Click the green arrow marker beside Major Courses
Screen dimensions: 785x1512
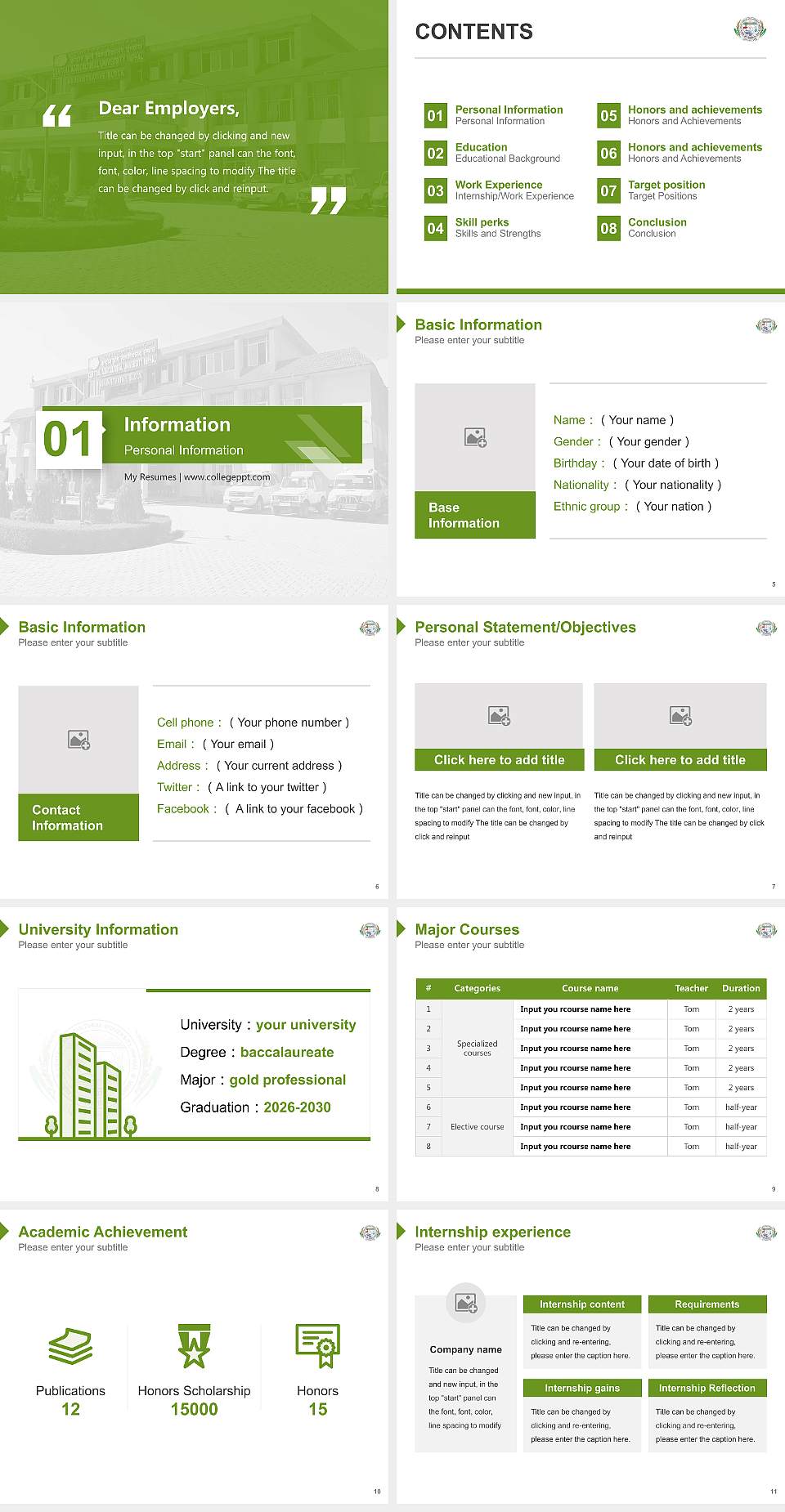click(x=401, y=928)
